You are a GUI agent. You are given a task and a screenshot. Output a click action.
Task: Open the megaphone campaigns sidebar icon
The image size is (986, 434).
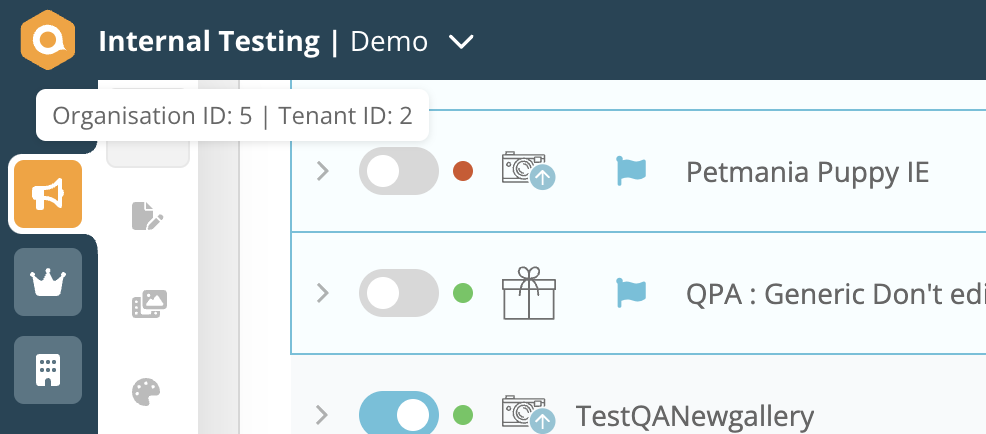pyautogui.click(x=48, y=195)
